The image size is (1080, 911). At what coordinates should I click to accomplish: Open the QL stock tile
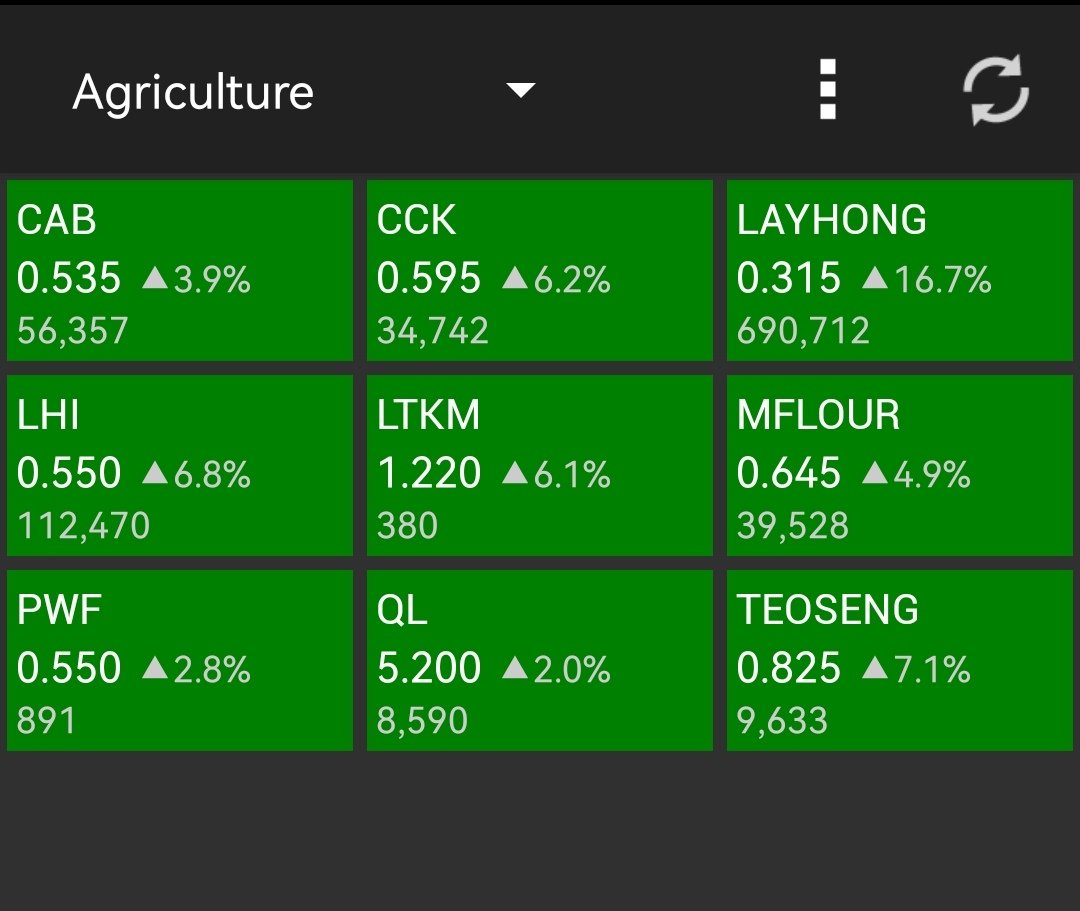[x=539, y=660]
